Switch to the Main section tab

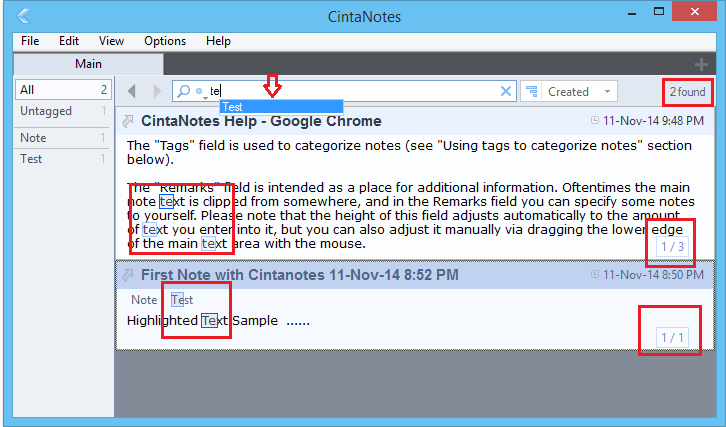[88, 64]
